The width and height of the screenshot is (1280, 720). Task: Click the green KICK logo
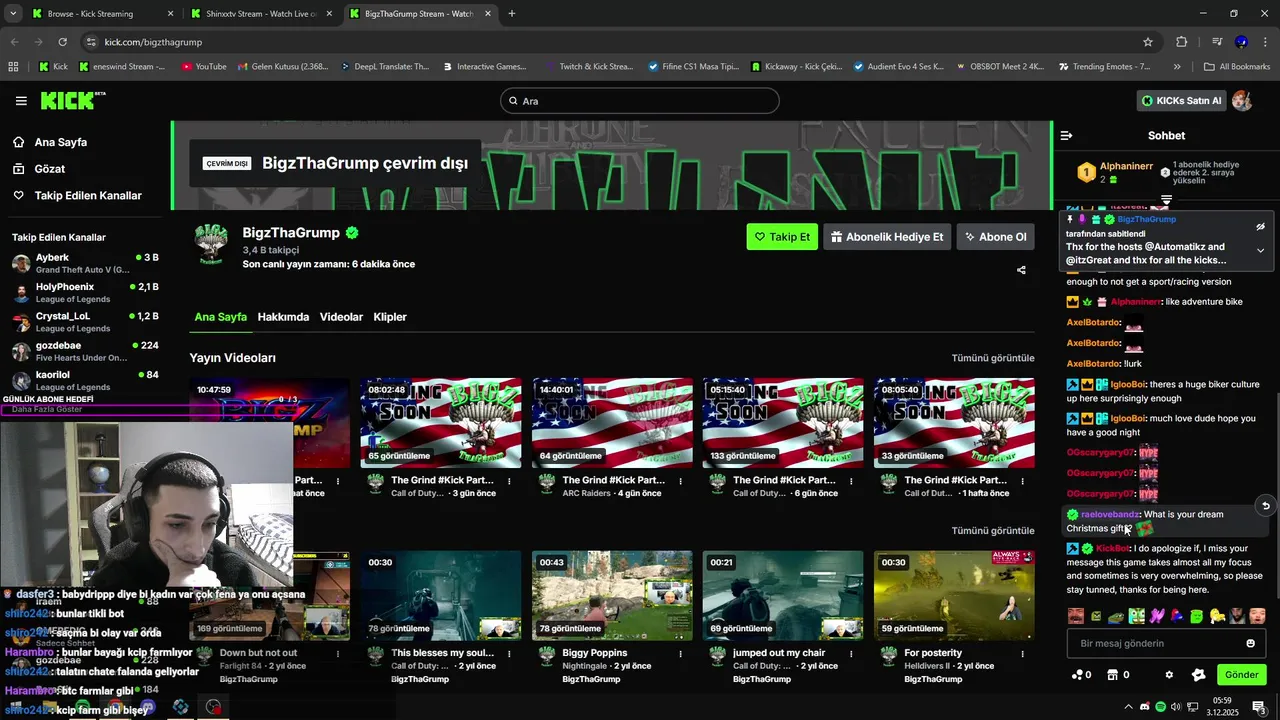coord(73,100)
